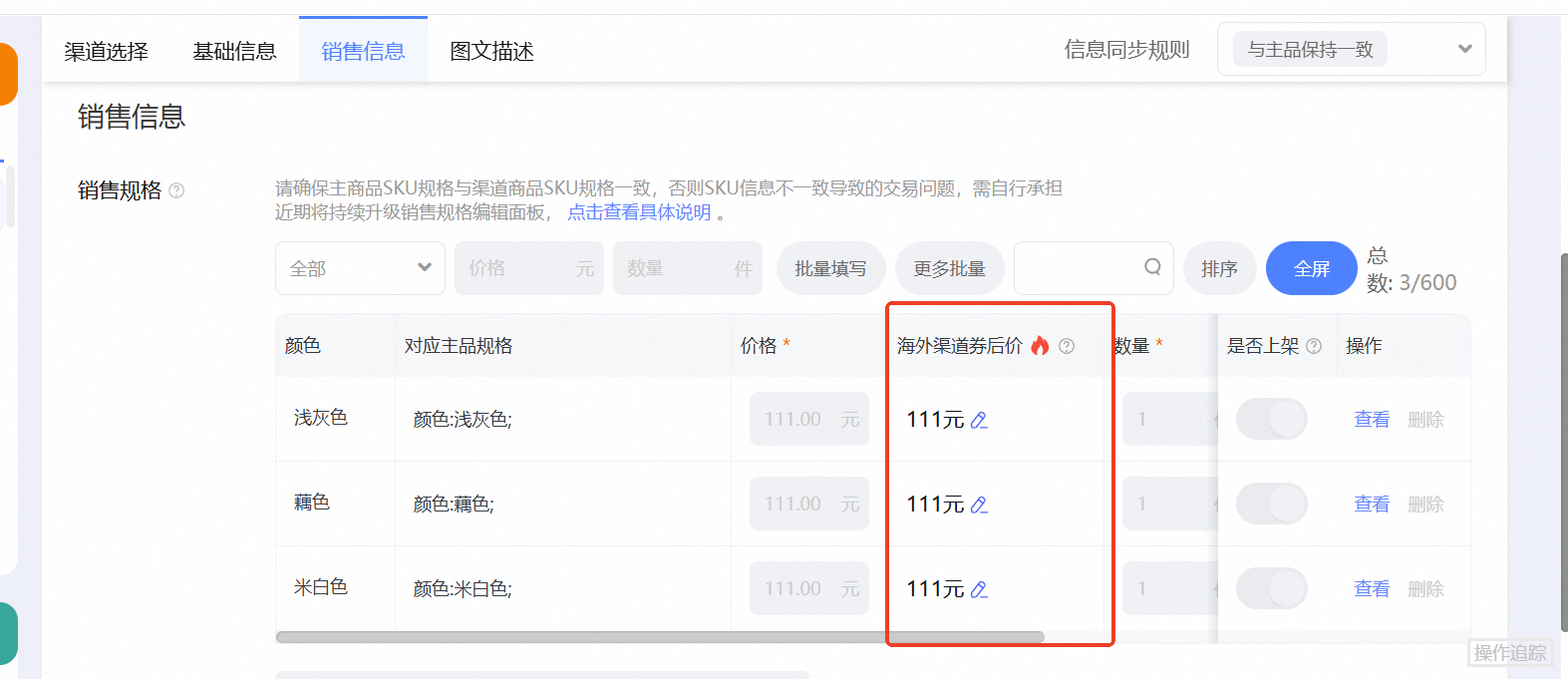Click the blue 全屏 button
Screen dimensions: 1568x679
[1311, 268]
